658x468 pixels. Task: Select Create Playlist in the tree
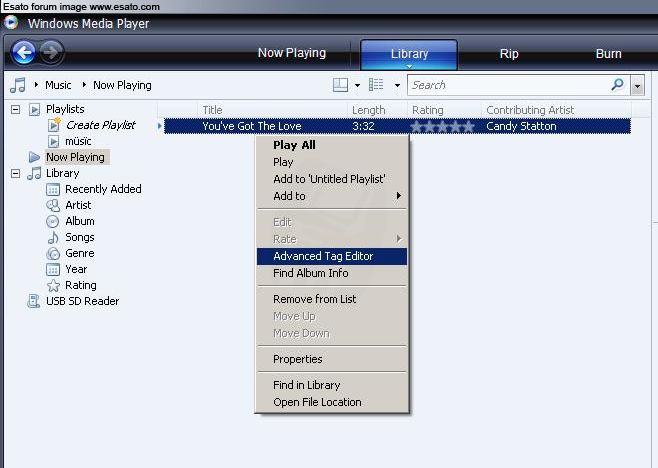pos(101,125)
